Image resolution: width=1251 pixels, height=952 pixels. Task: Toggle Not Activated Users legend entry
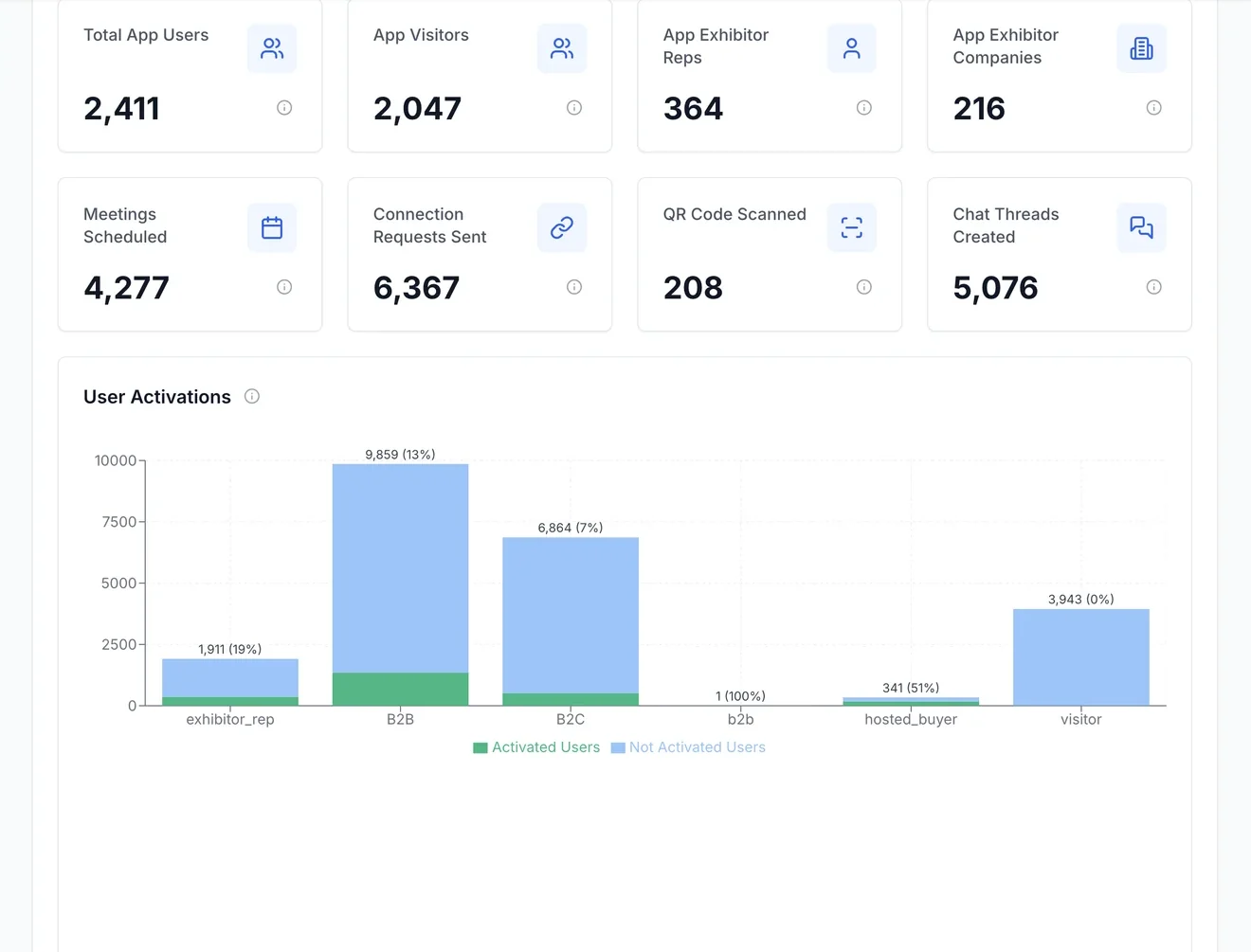[688, 747]
